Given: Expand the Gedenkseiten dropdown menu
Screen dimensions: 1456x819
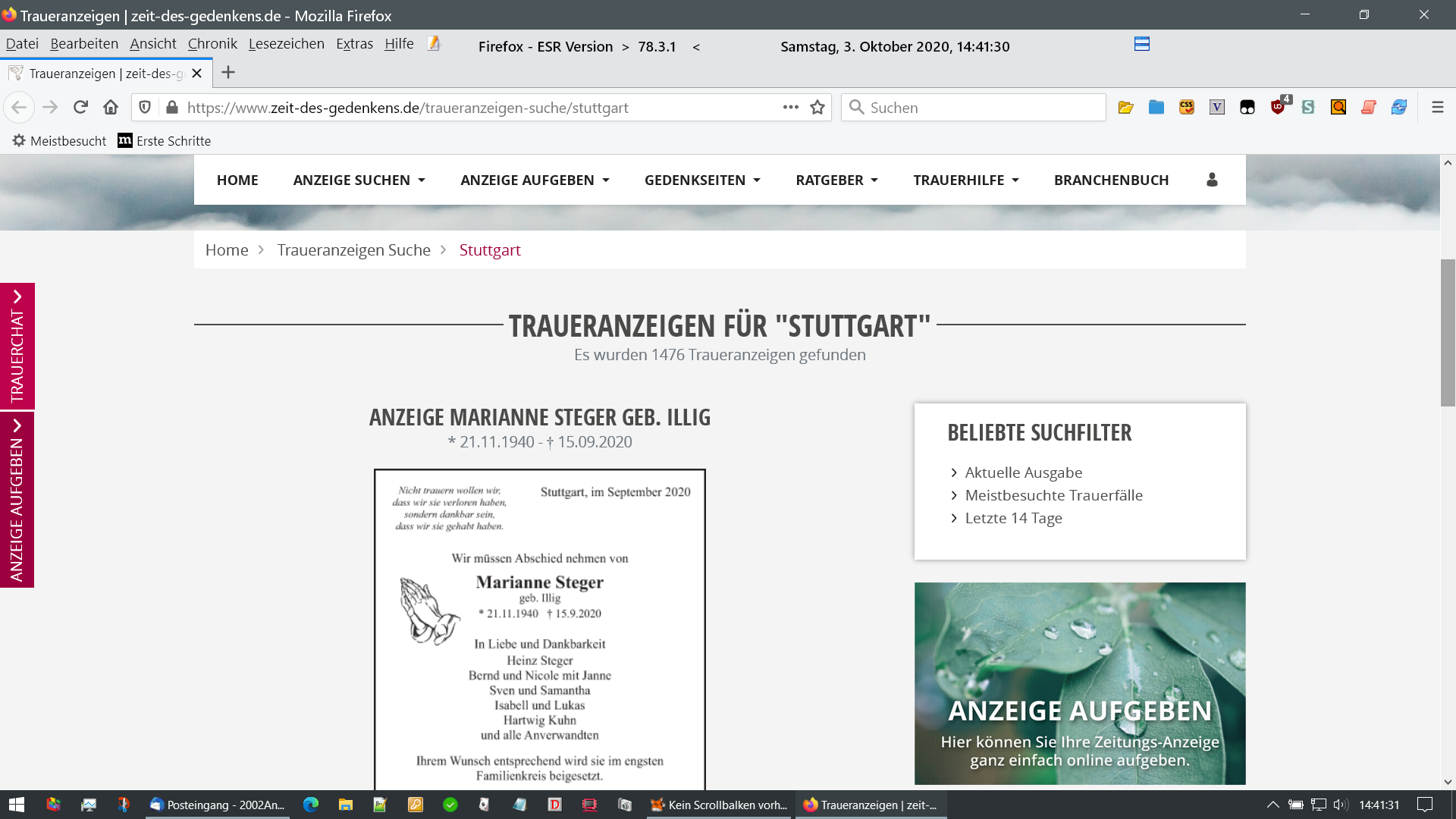Looking at the screenshot, I should pyautogui.click(x=701, y=180).
